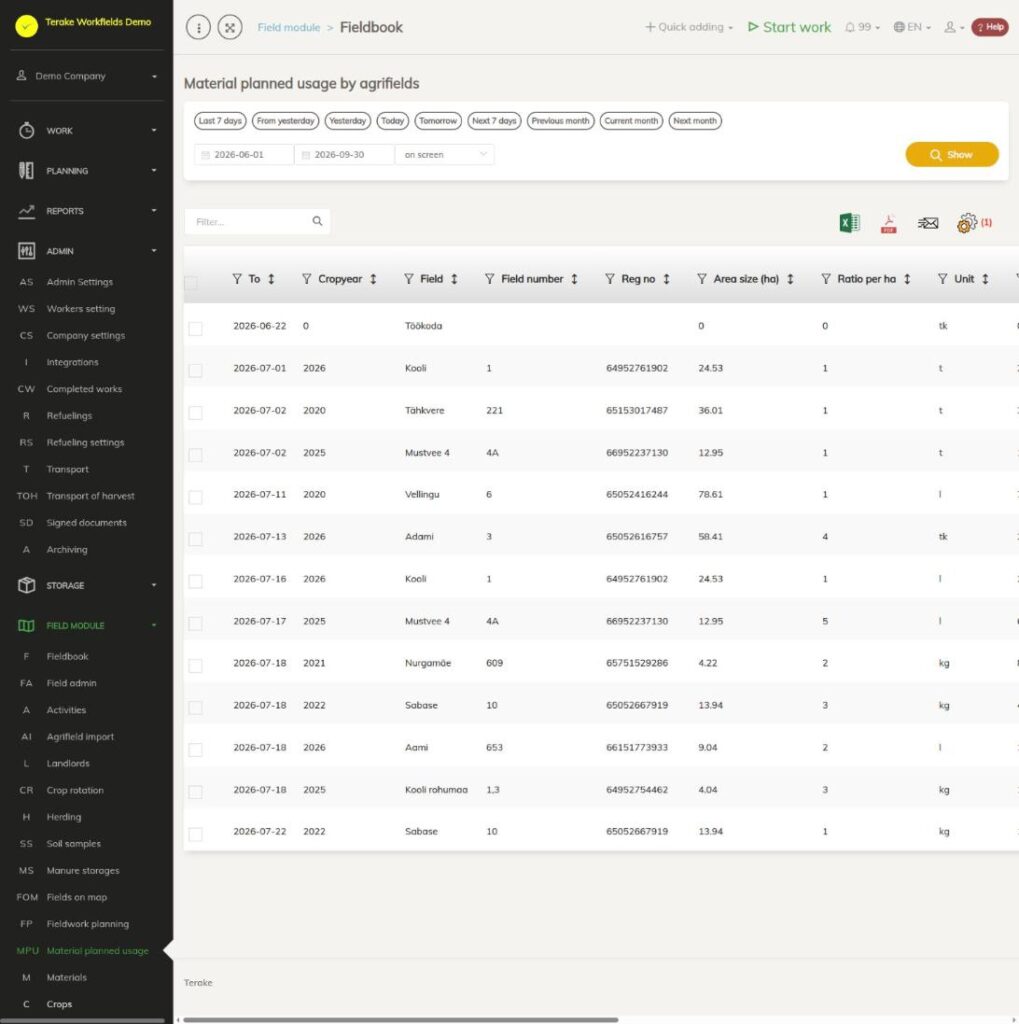The height and width of the screenshot is (1024, 1019).
Task: Expand the PLANNING menu section
Action: click(87, 170)
